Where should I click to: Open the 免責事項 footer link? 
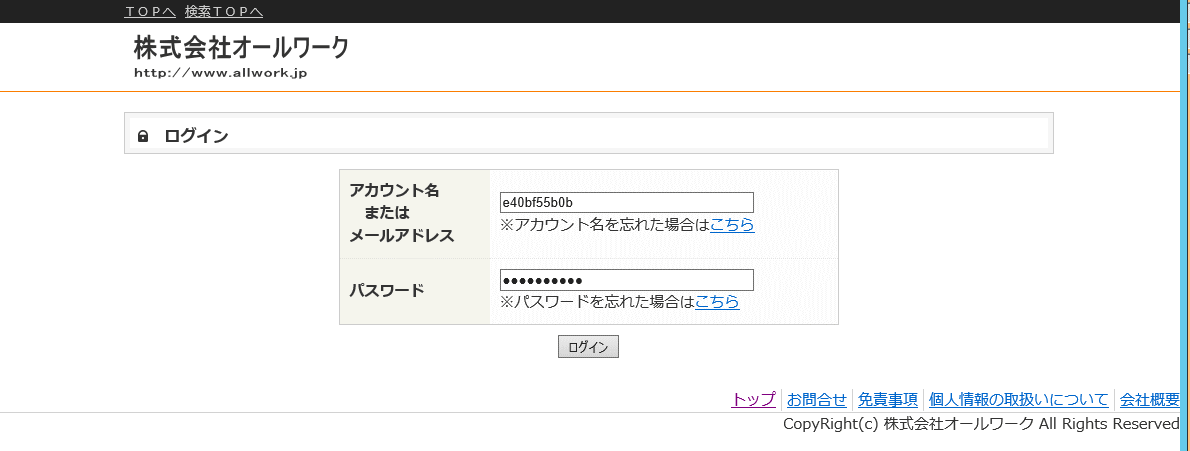(x=888, y=399)
